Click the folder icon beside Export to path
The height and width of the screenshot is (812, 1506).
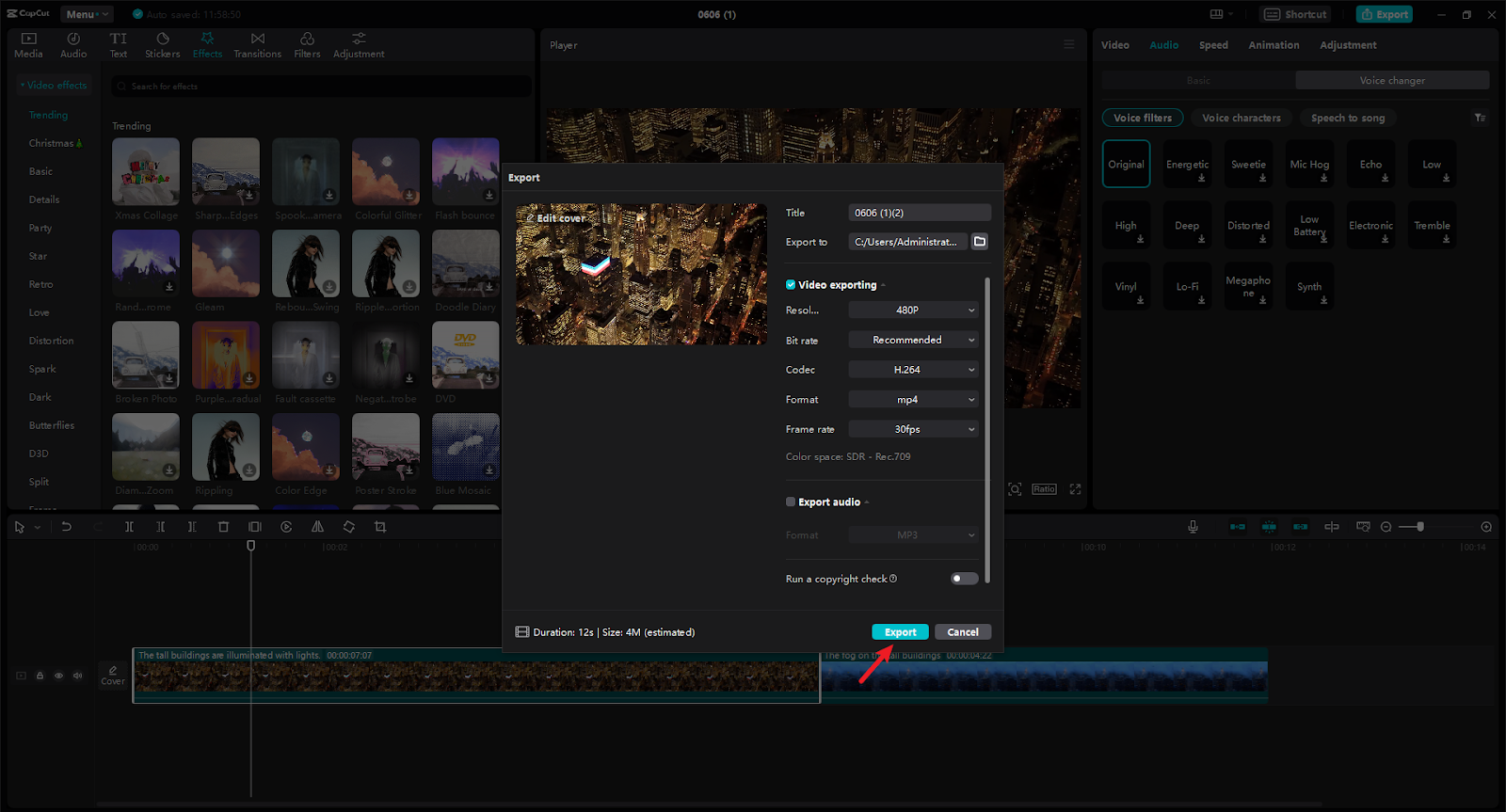pos(980,242)
